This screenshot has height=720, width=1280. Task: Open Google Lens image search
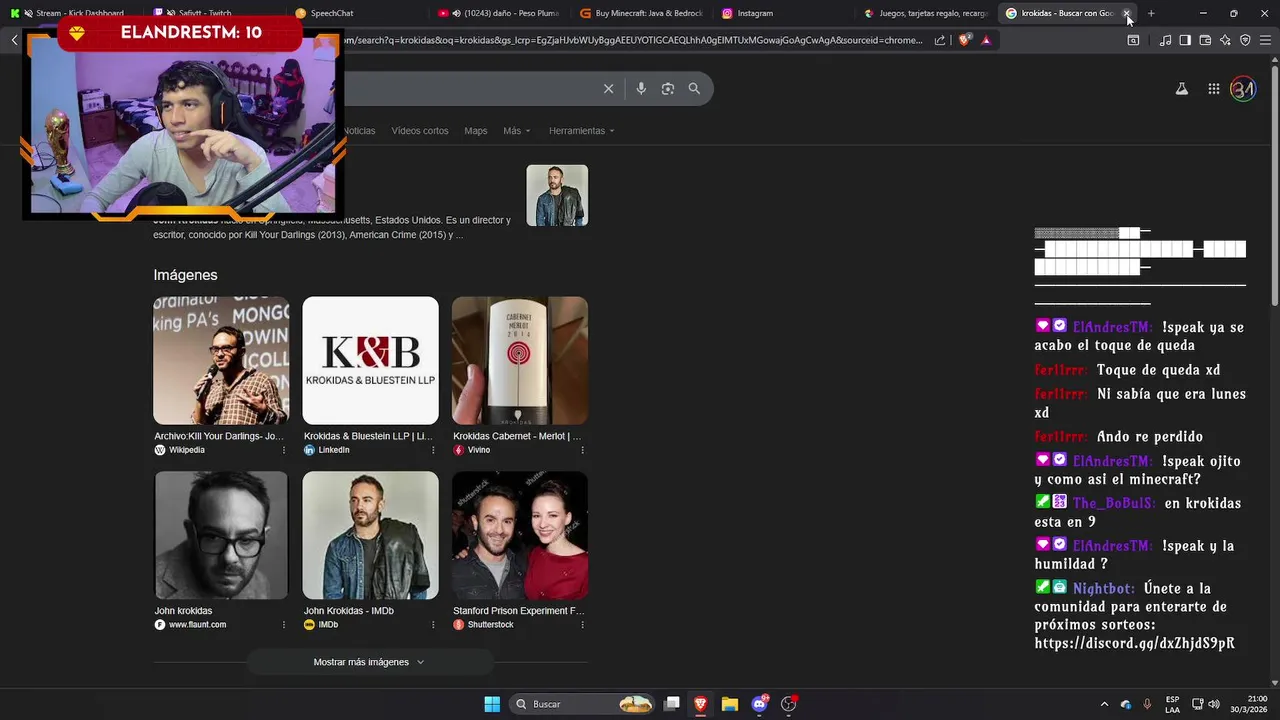668,89
